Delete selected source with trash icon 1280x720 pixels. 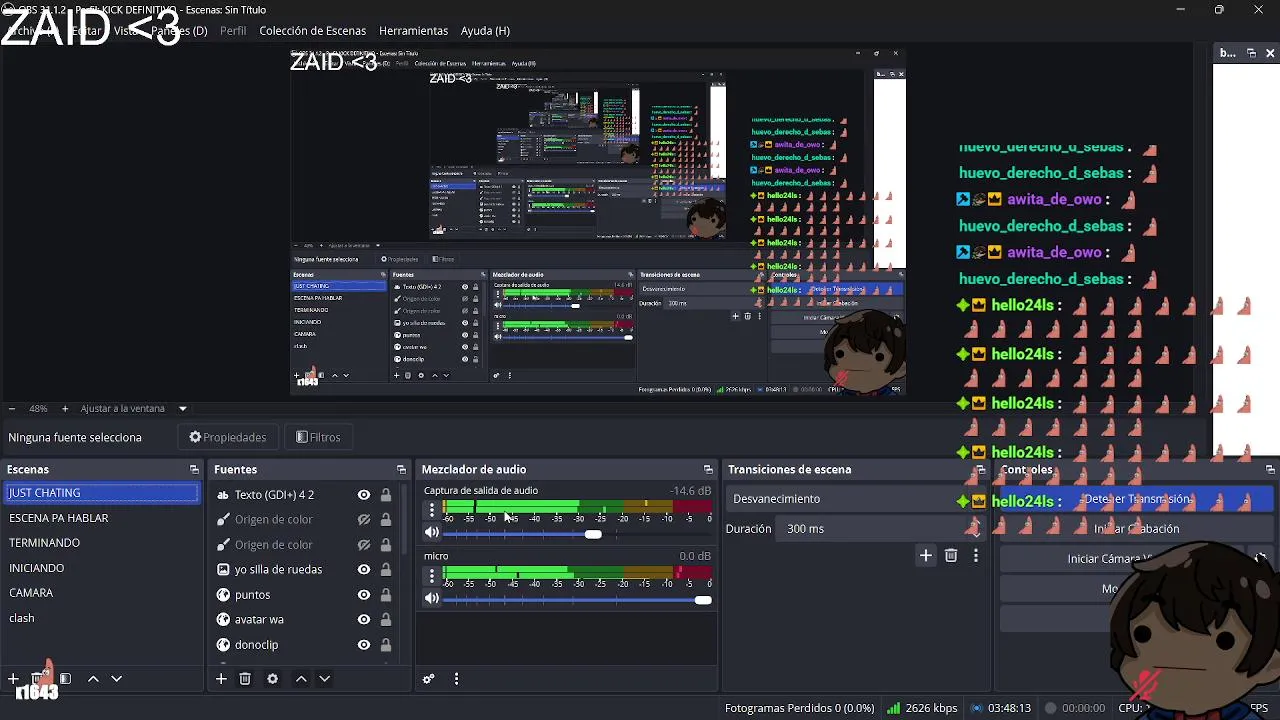click(245, 679)
